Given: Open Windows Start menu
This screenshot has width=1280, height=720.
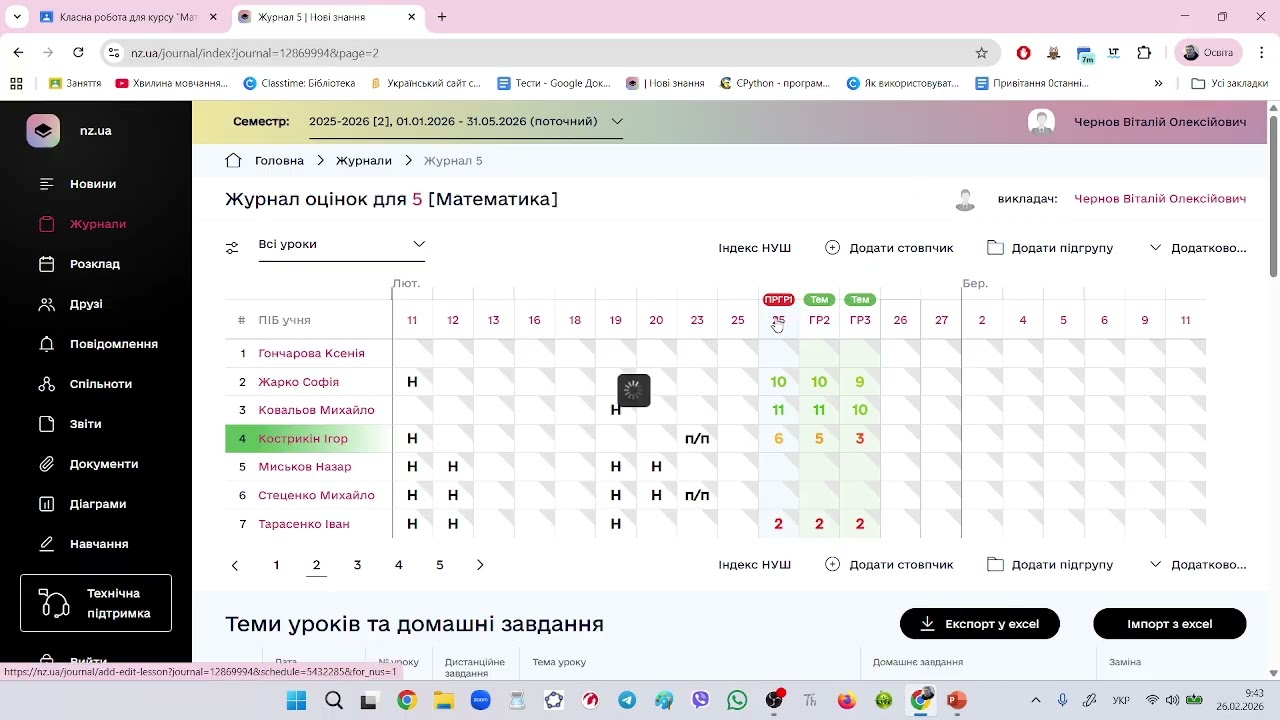Looking at the screenshot, I should point(297,700).
